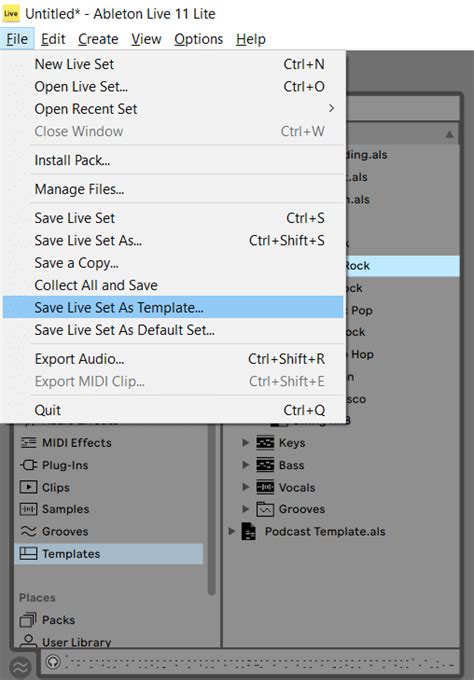The height and width of the screenshot is (680, 474).
Task: Open User Library under Places
Action: pyautogui.click(x=108, y=642)
